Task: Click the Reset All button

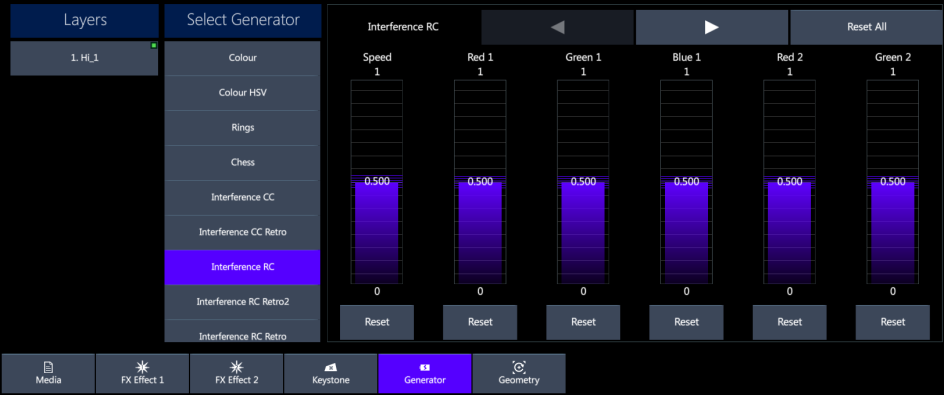Action: coord(866,27)
